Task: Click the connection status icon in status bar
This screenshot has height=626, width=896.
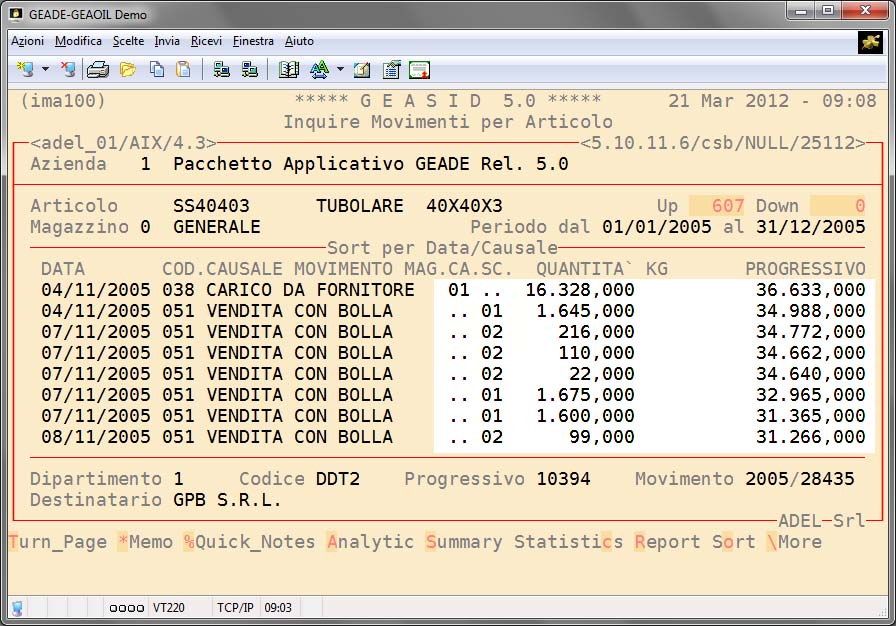Action: coord(18,607)
